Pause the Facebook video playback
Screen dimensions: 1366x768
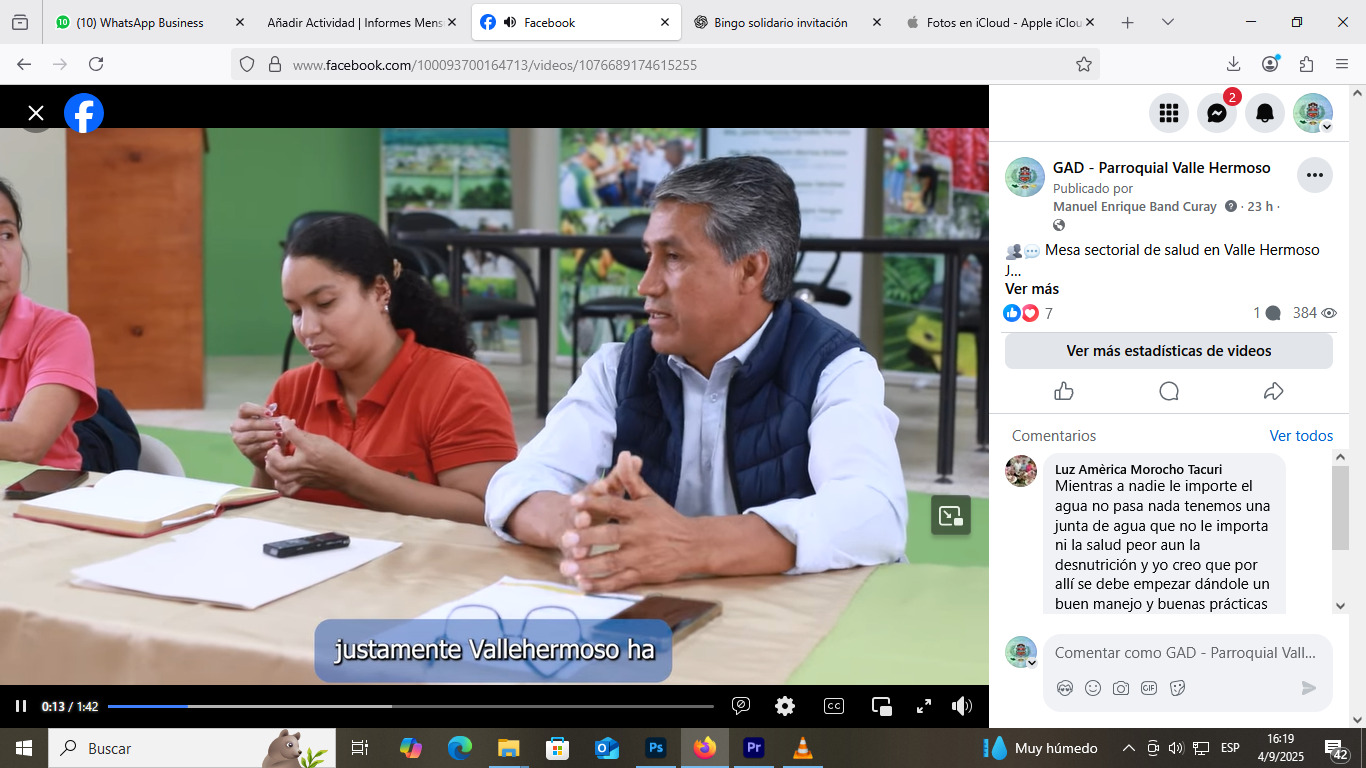[x=21, y=706]
